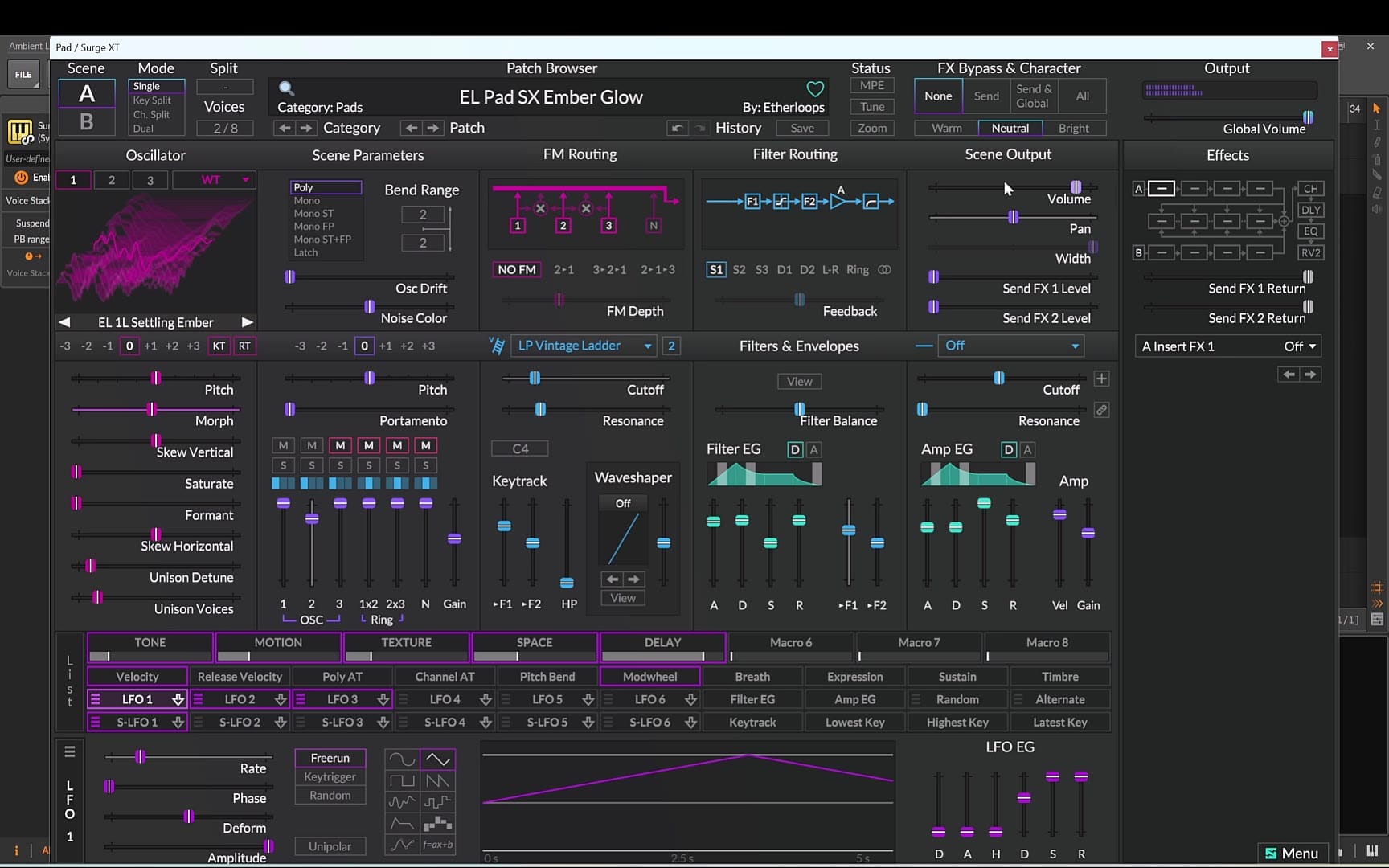Enable KT keytrack toggle for oscillator

(219, 346)
